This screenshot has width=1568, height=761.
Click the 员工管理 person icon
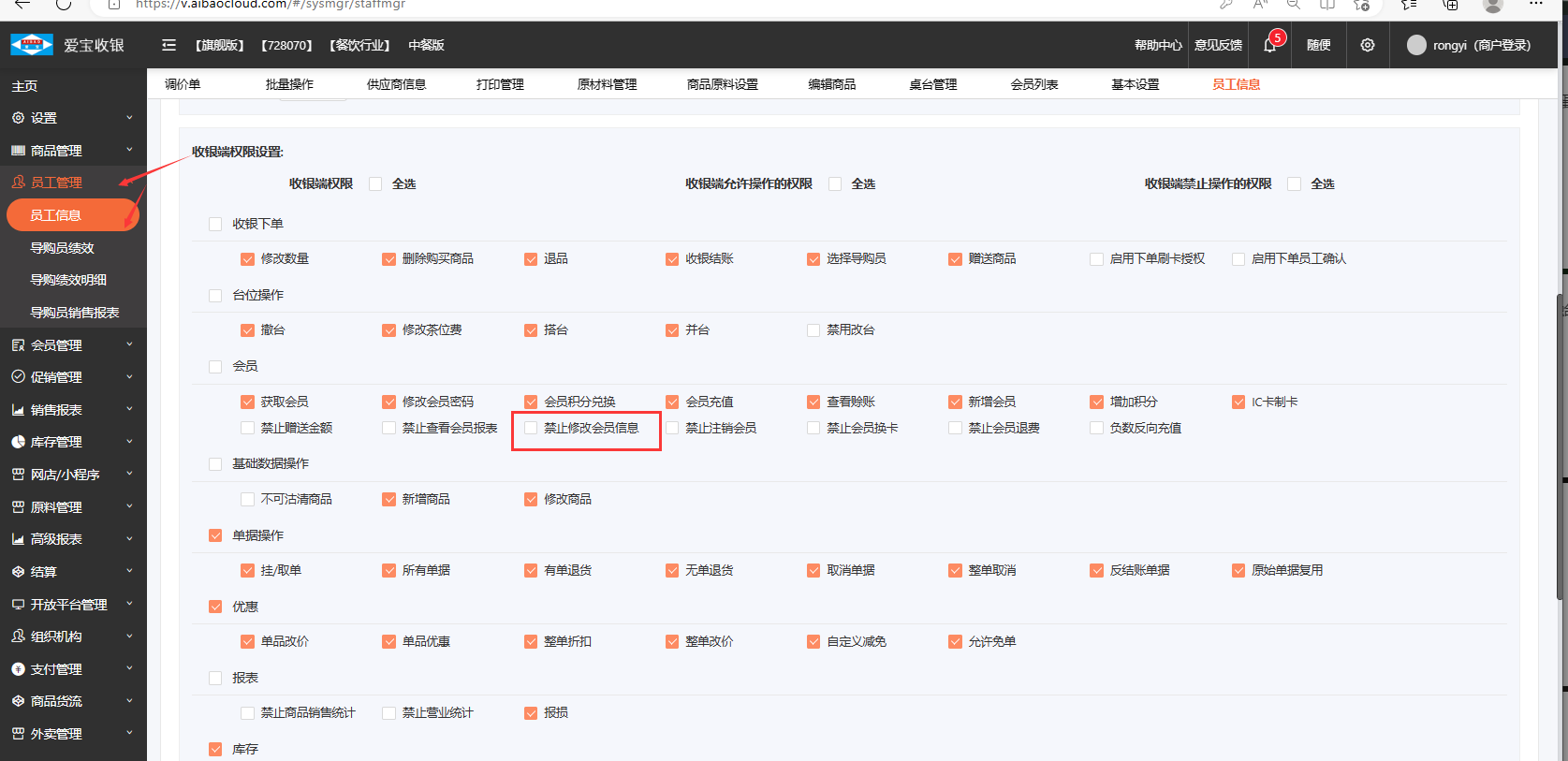pos(18,183)
